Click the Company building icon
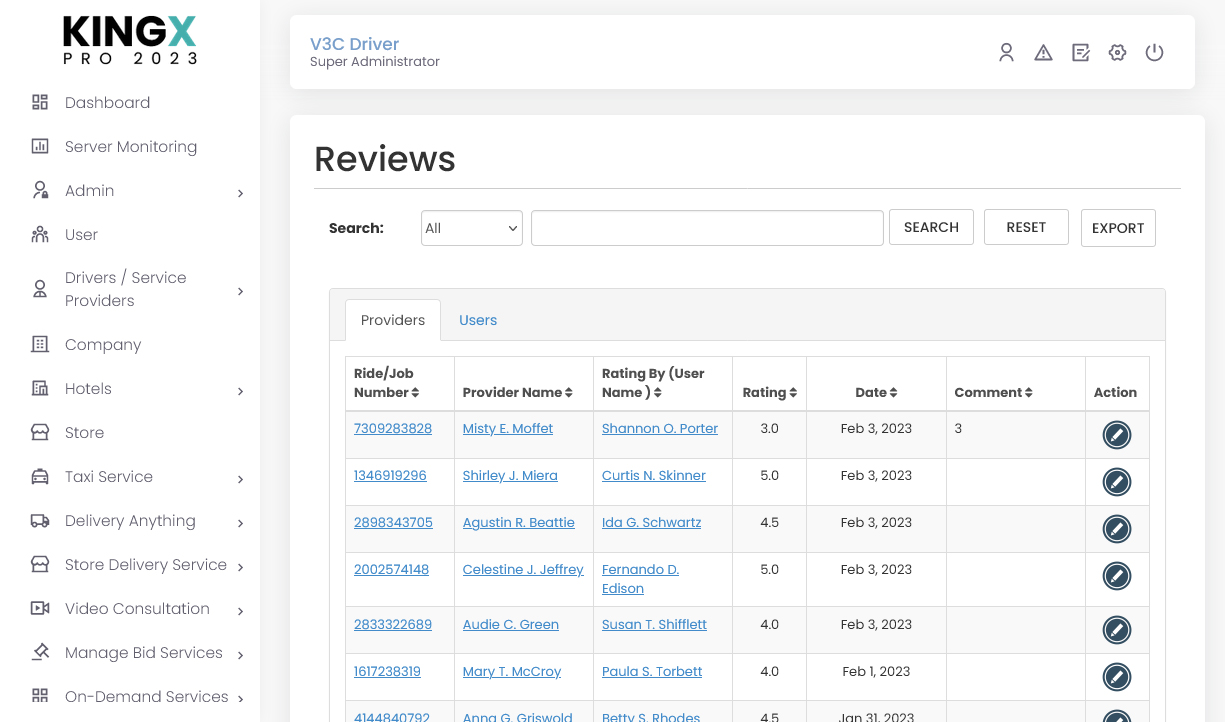 [40, 344]
